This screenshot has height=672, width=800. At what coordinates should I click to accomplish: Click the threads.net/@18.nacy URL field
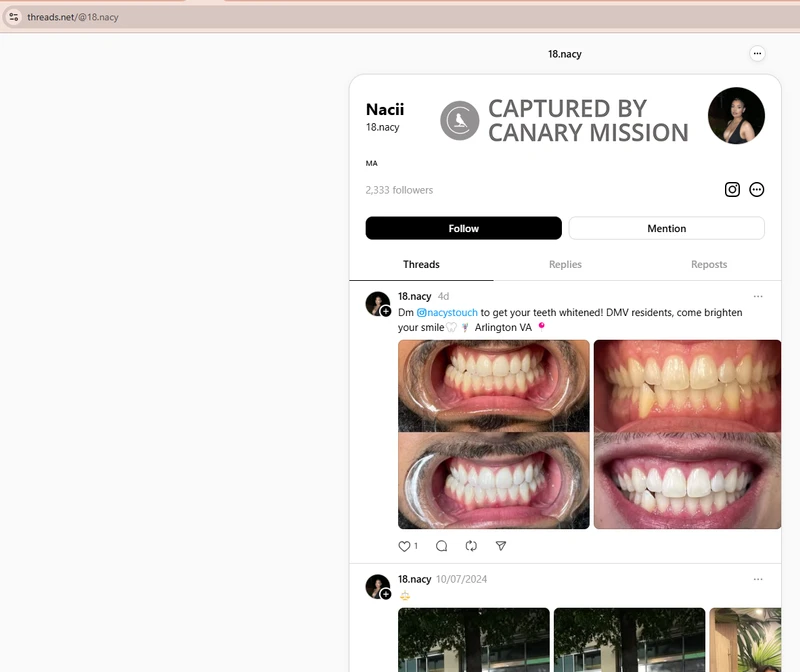coord(72,17)
